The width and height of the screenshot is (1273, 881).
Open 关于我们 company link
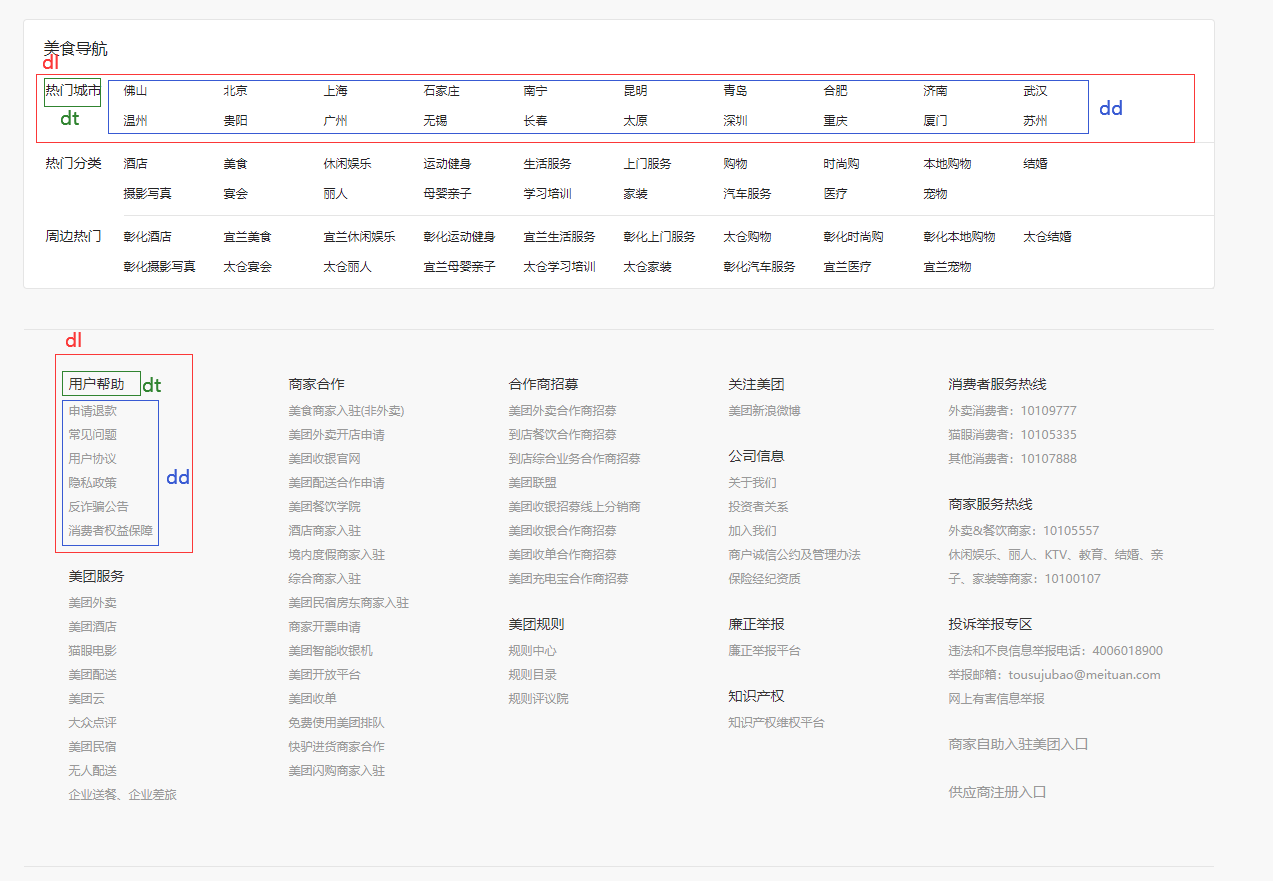[x=752, y=483]
